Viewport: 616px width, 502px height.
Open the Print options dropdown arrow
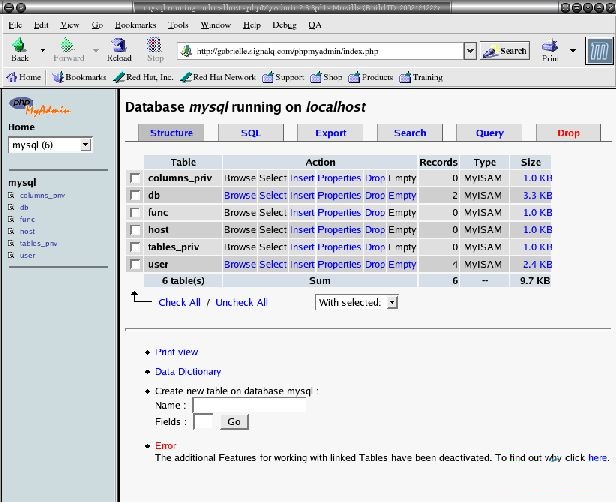[573, 50]
